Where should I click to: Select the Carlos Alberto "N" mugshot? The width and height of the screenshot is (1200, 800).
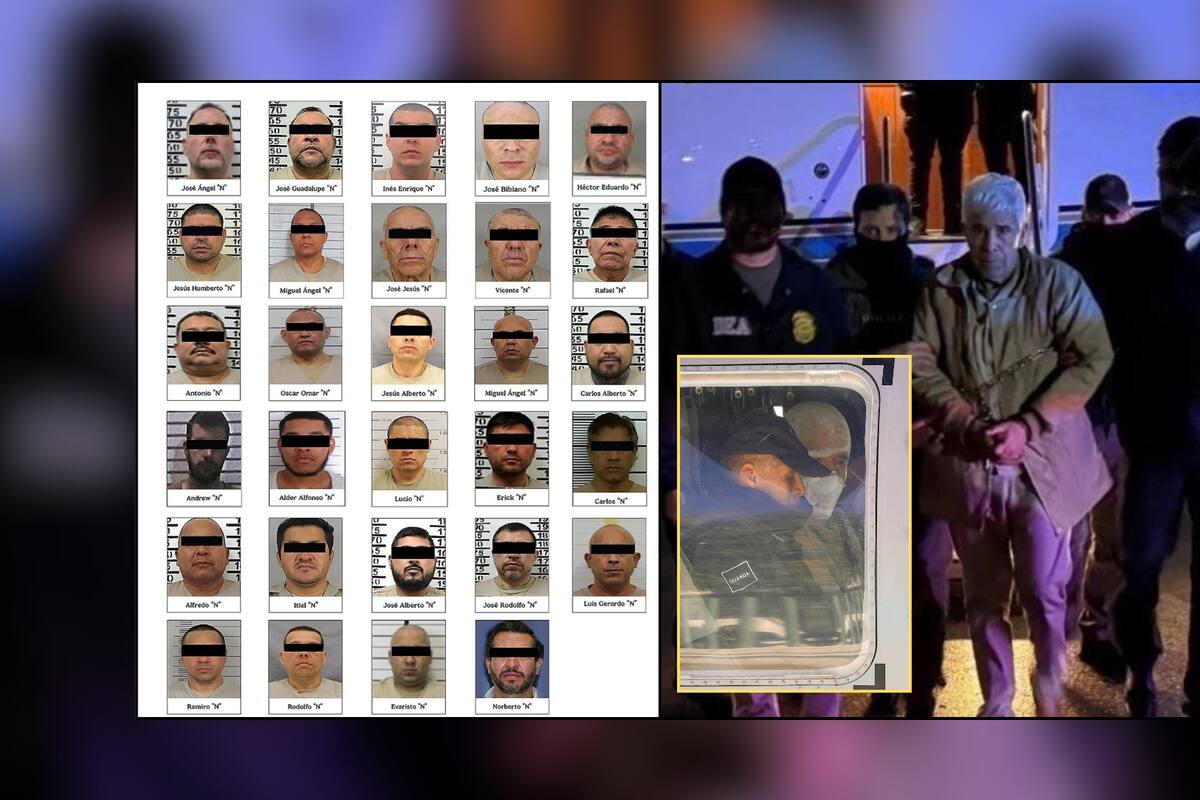[608, 346]
